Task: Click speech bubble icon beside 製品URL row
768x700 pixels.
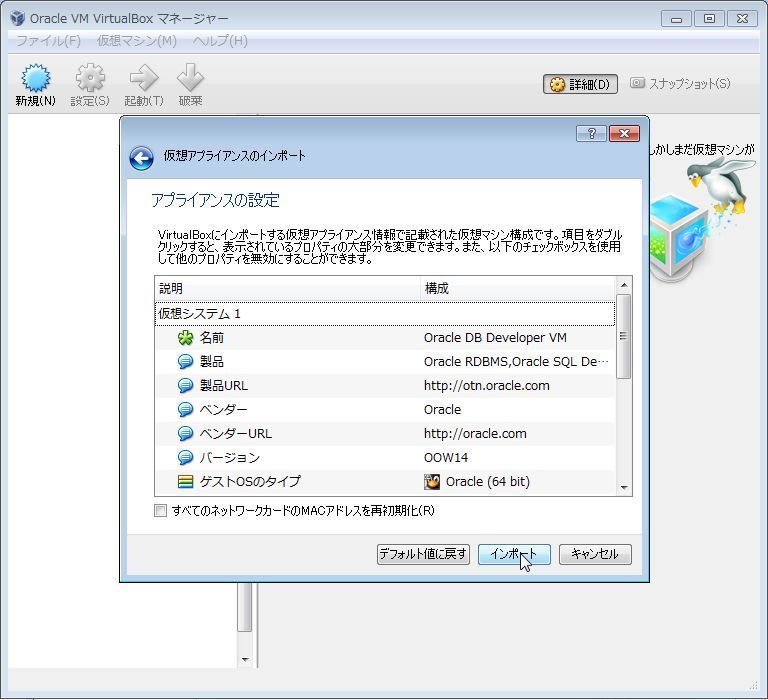Action: 185,386
